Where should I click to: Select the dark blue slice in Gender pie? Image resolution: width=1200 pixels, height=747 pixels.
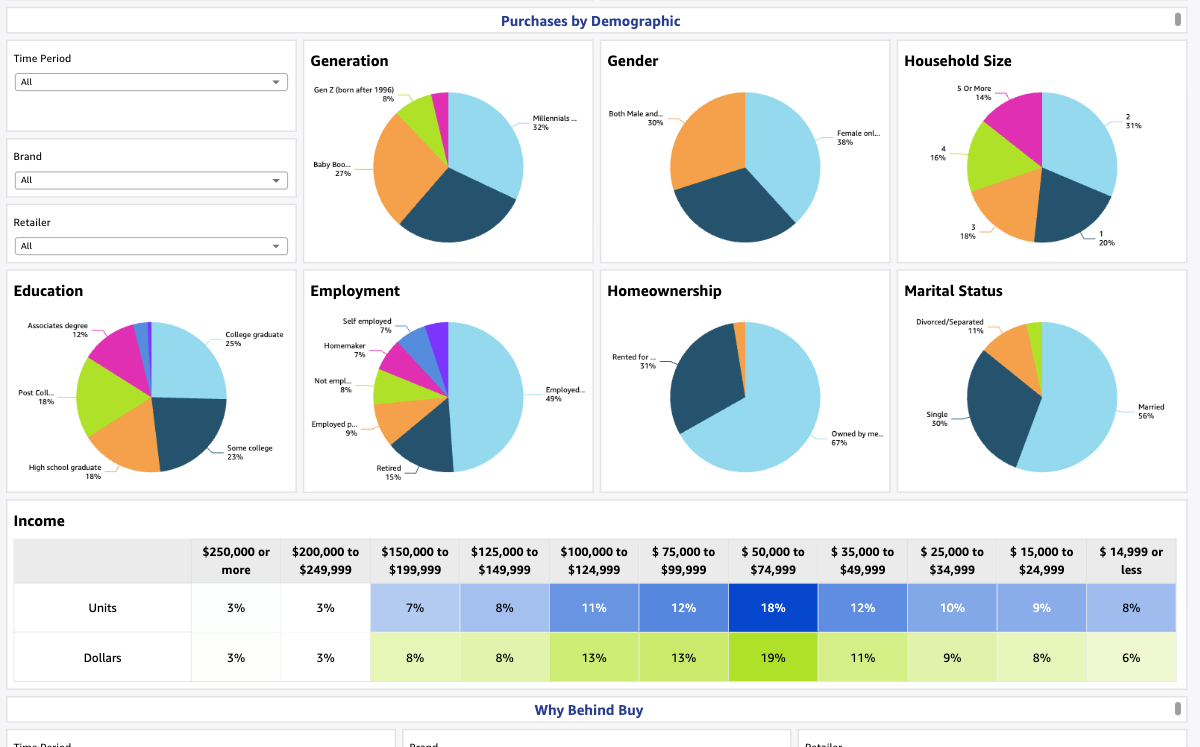point(738,208)
